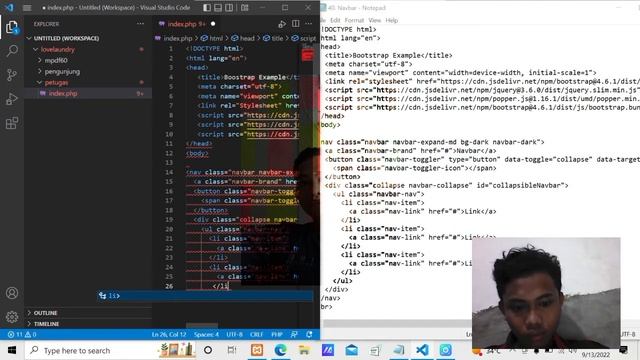Open notifications bell in status bar
Viewport: 640px width, 360px height.
click(309, 334)
